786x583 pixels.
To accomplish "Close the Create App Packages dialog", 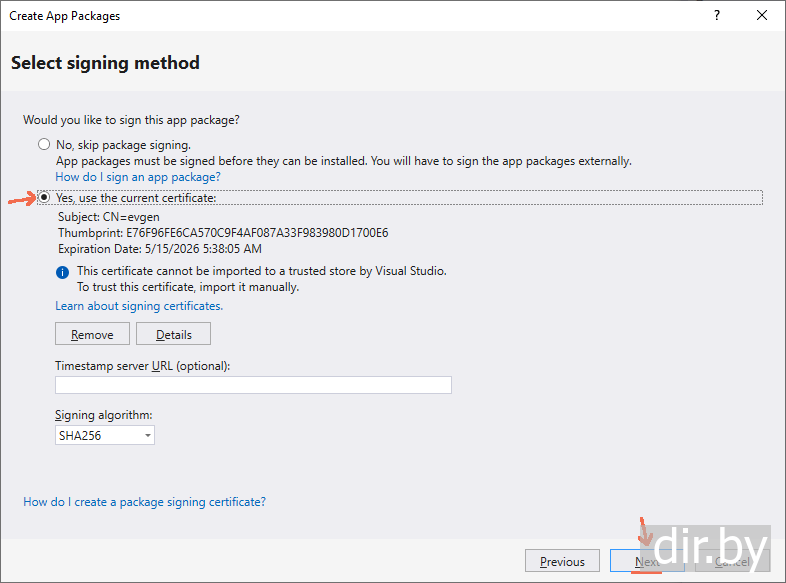I will pyautogui.click(x=762, y=16).
